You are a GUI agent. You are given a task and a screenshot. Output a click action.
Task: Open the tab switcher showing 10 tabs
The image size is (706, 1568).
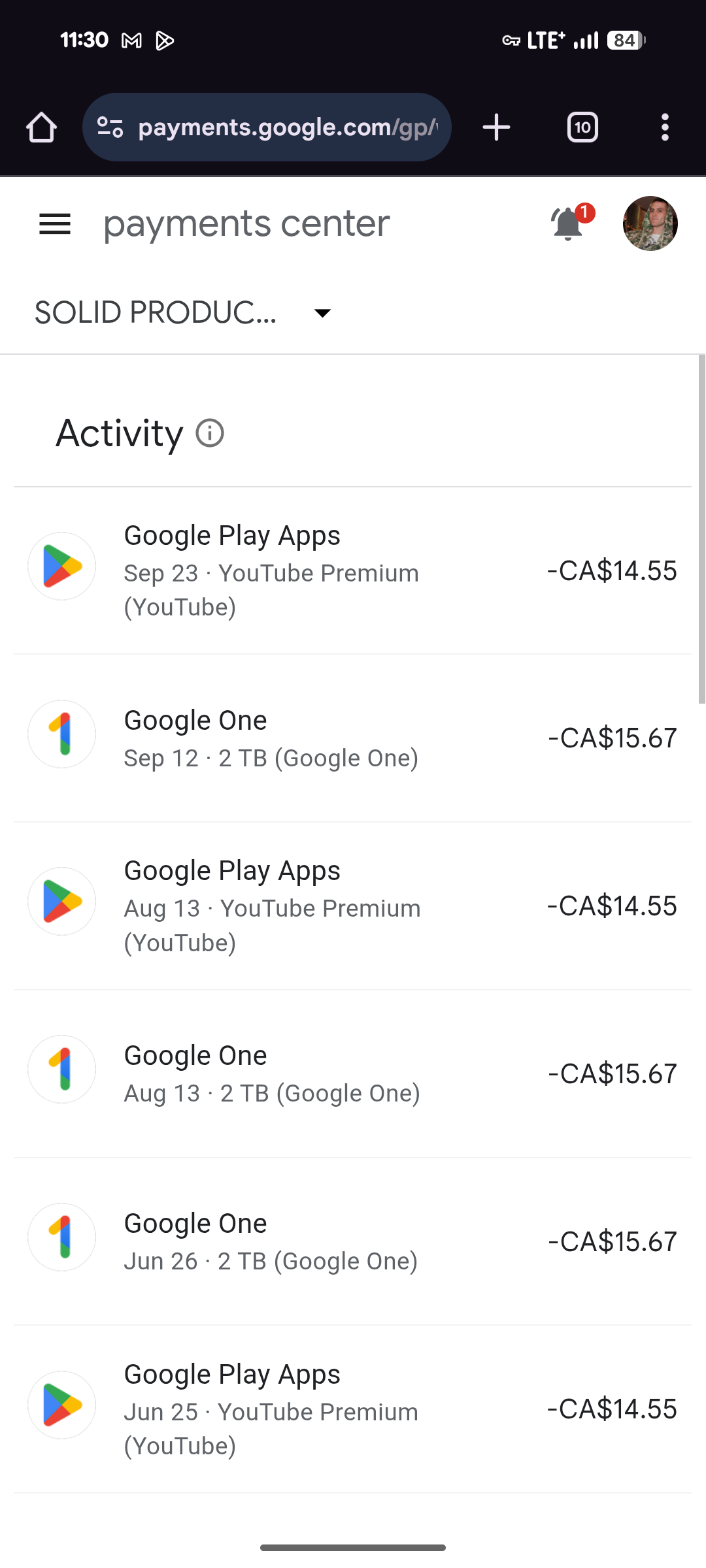point(582,127)
